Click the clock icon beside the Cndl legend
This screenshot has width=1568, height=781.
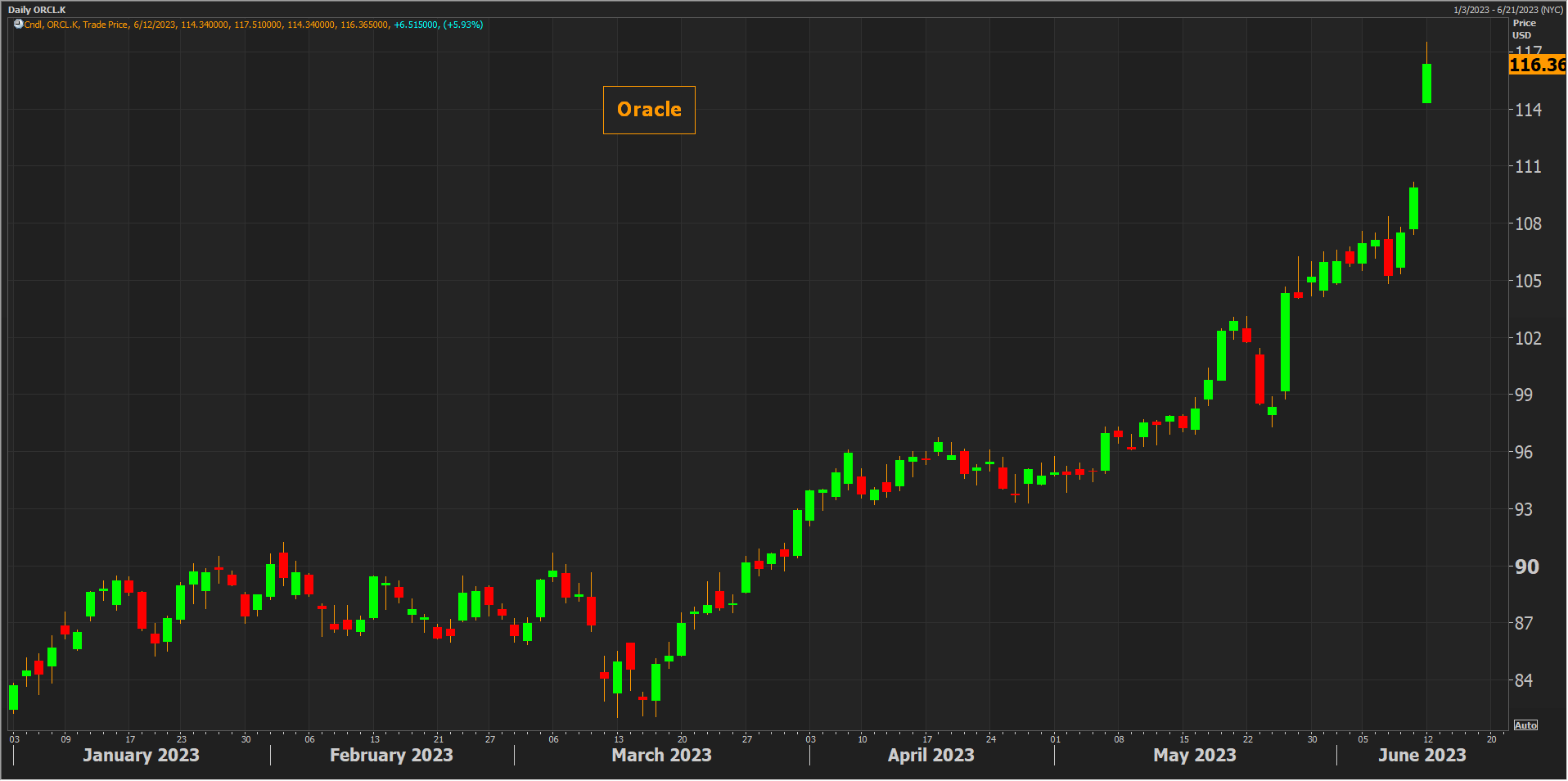coord(18,25)
